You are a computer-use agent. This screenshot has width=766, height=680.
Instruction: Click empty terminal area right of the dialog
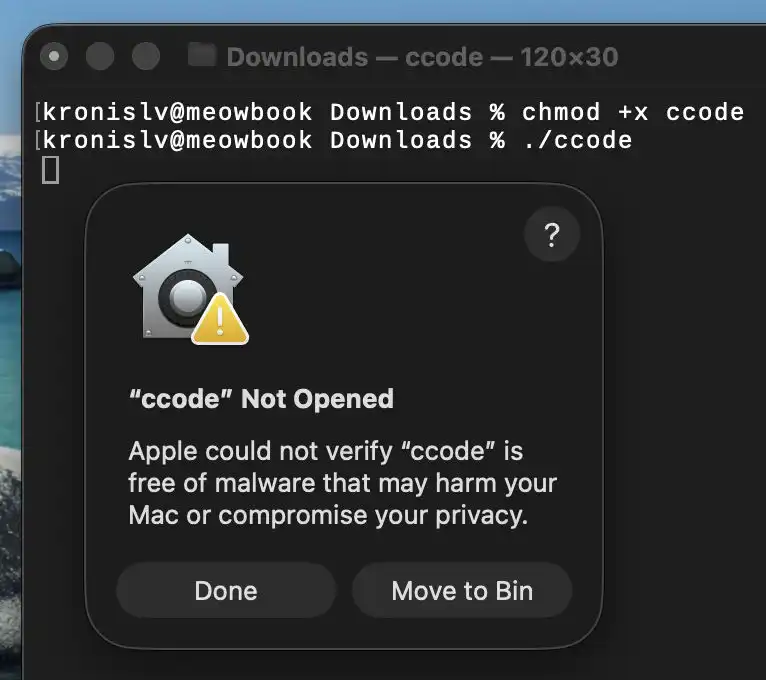[684, 391]
